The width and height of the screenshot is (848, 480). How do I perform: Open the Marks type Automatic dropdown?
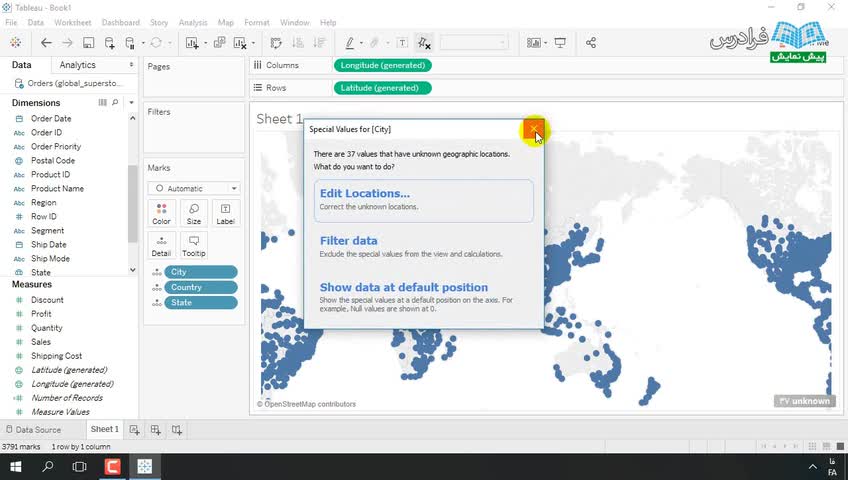[x=194, y=189]
